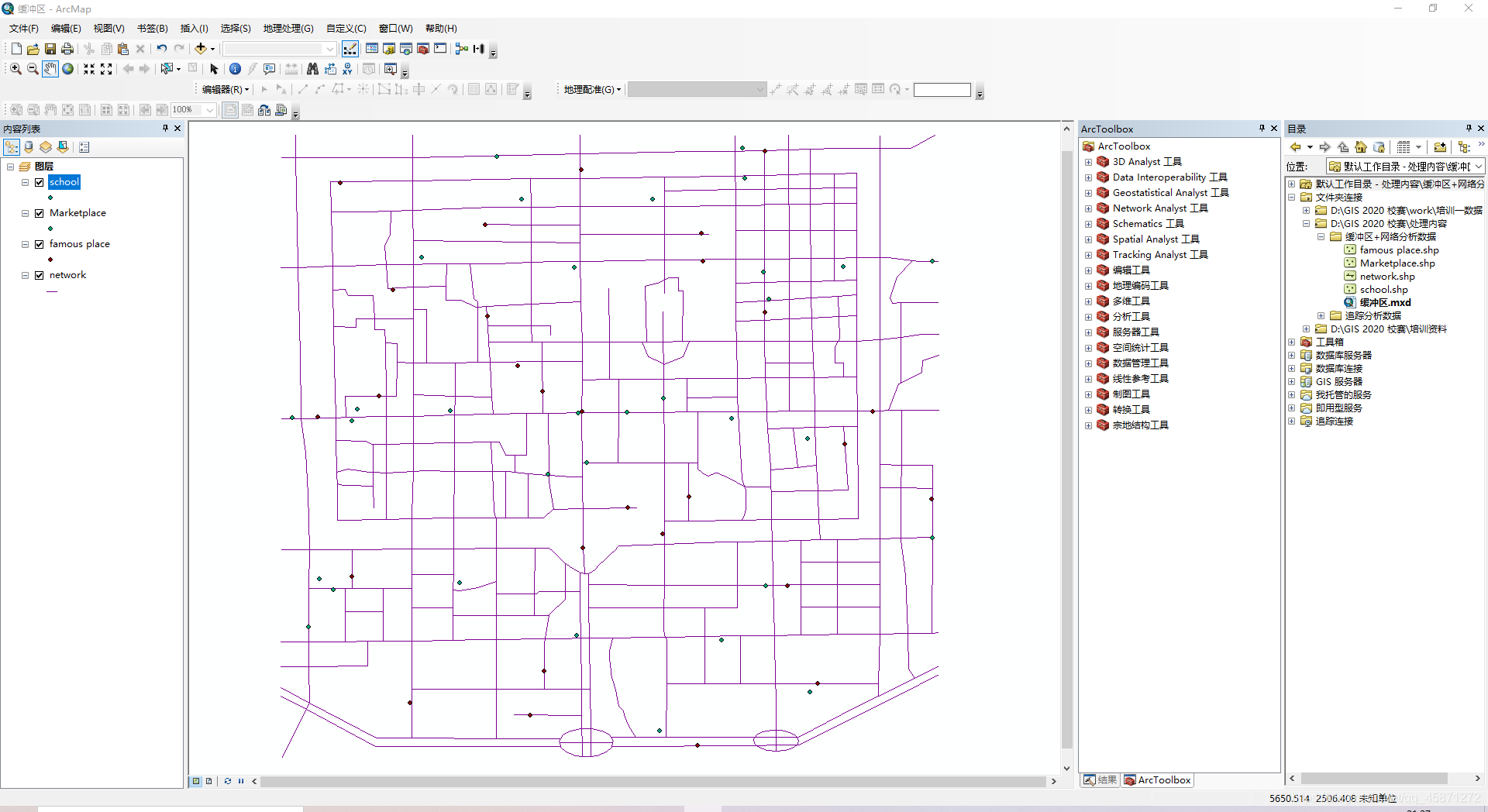Click the famous place point symbol
The image size is (1488, 812).
(50, 260)
